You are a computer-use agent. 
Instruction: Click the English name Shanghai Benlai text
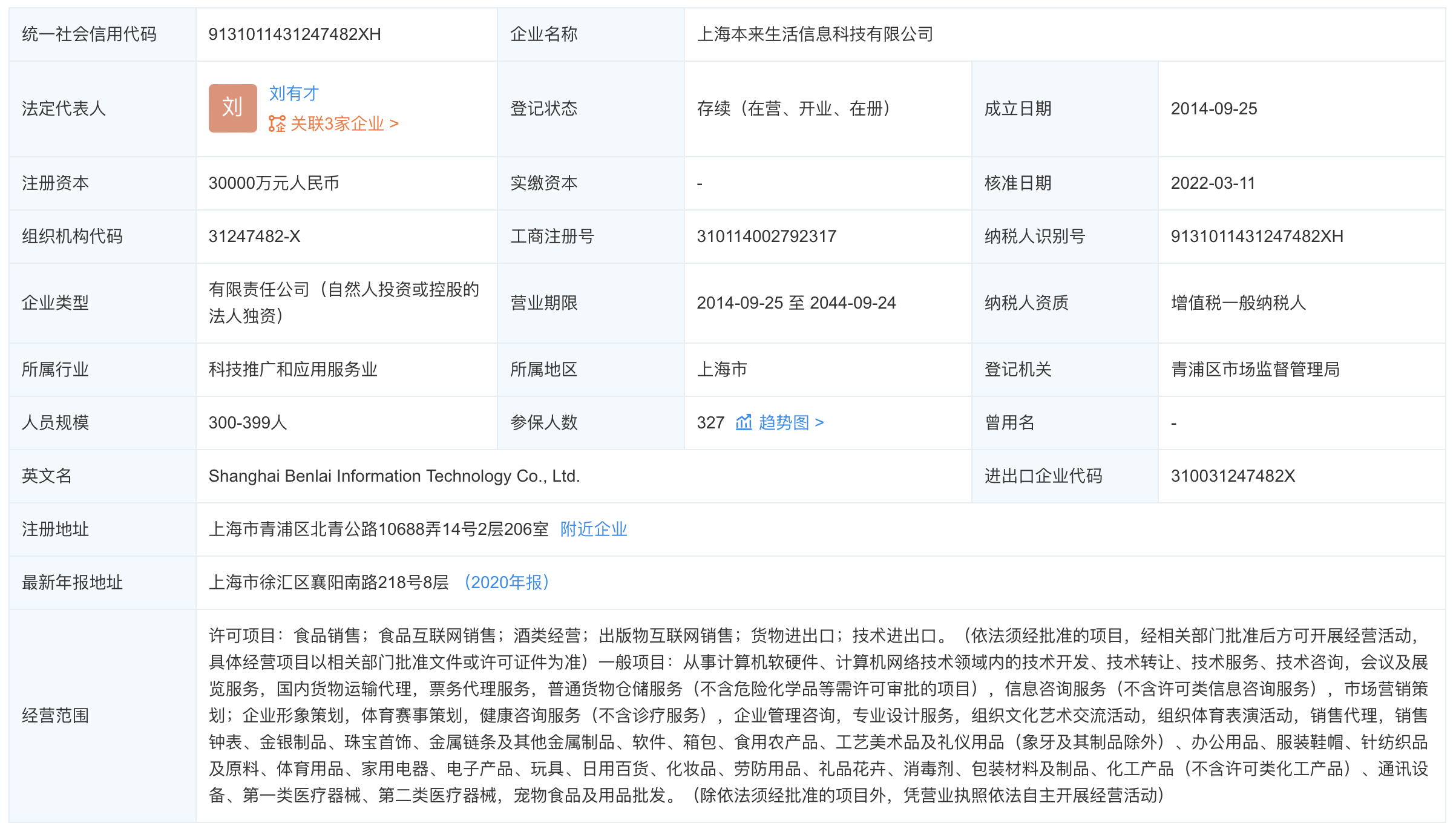click(x=394, y=476)
